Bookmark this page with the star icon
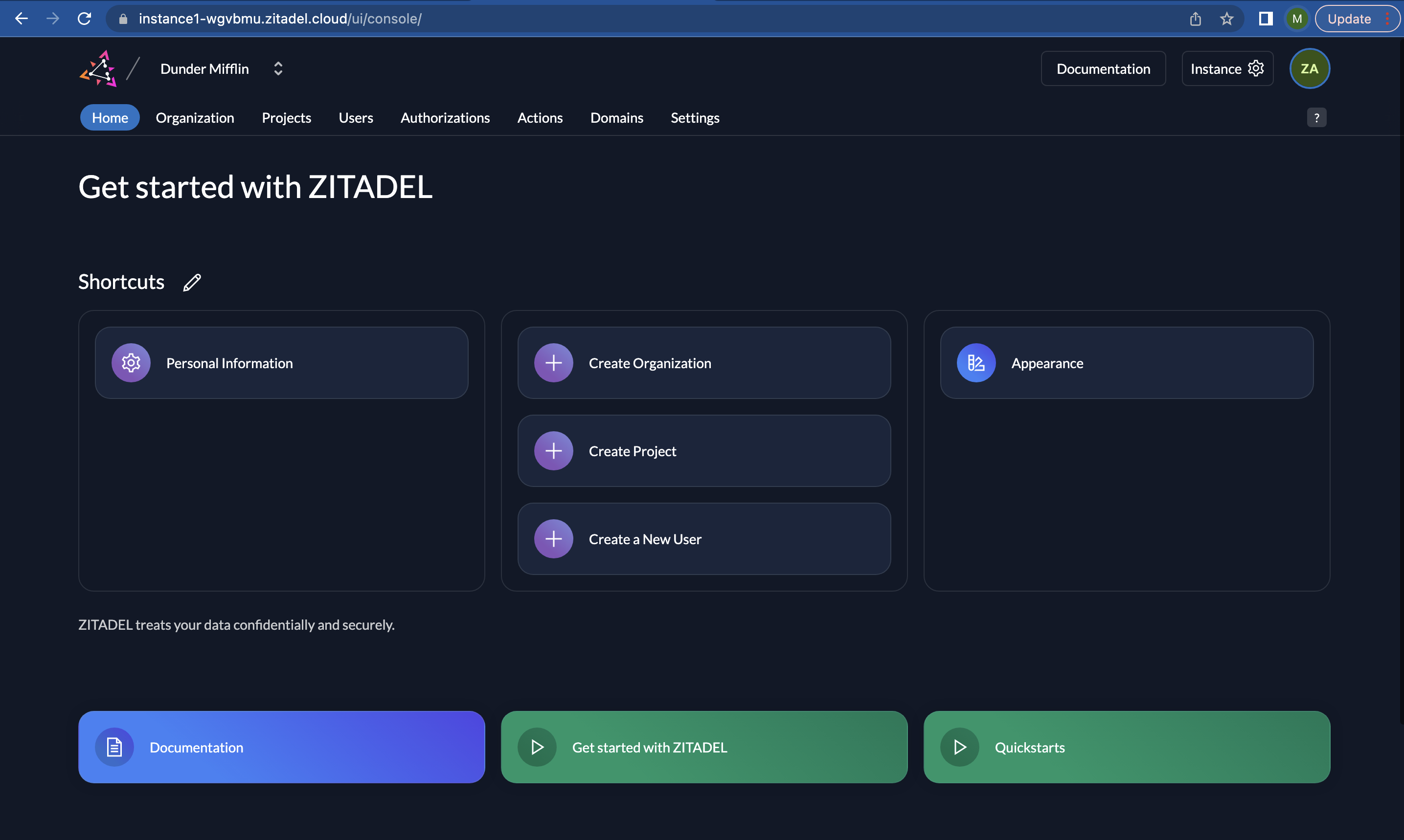The image size is (1404, 840). tap(1226, 19)
